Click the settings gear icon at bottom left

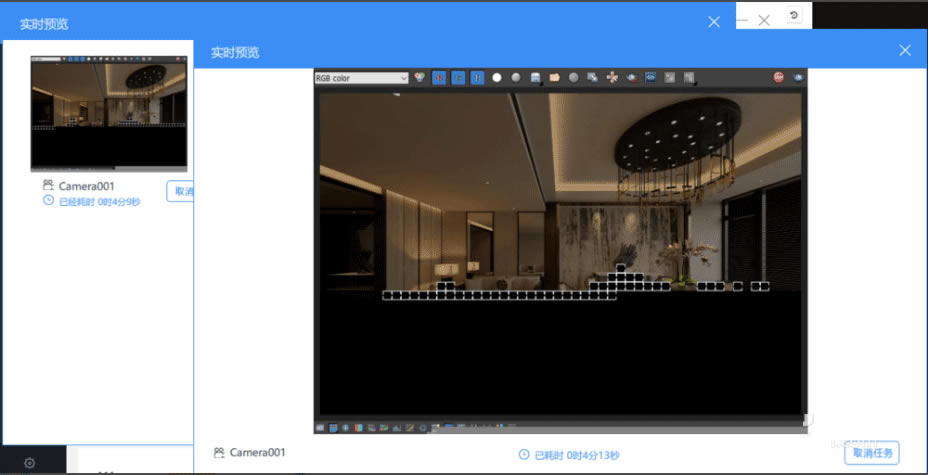click(x=30, y=462)
